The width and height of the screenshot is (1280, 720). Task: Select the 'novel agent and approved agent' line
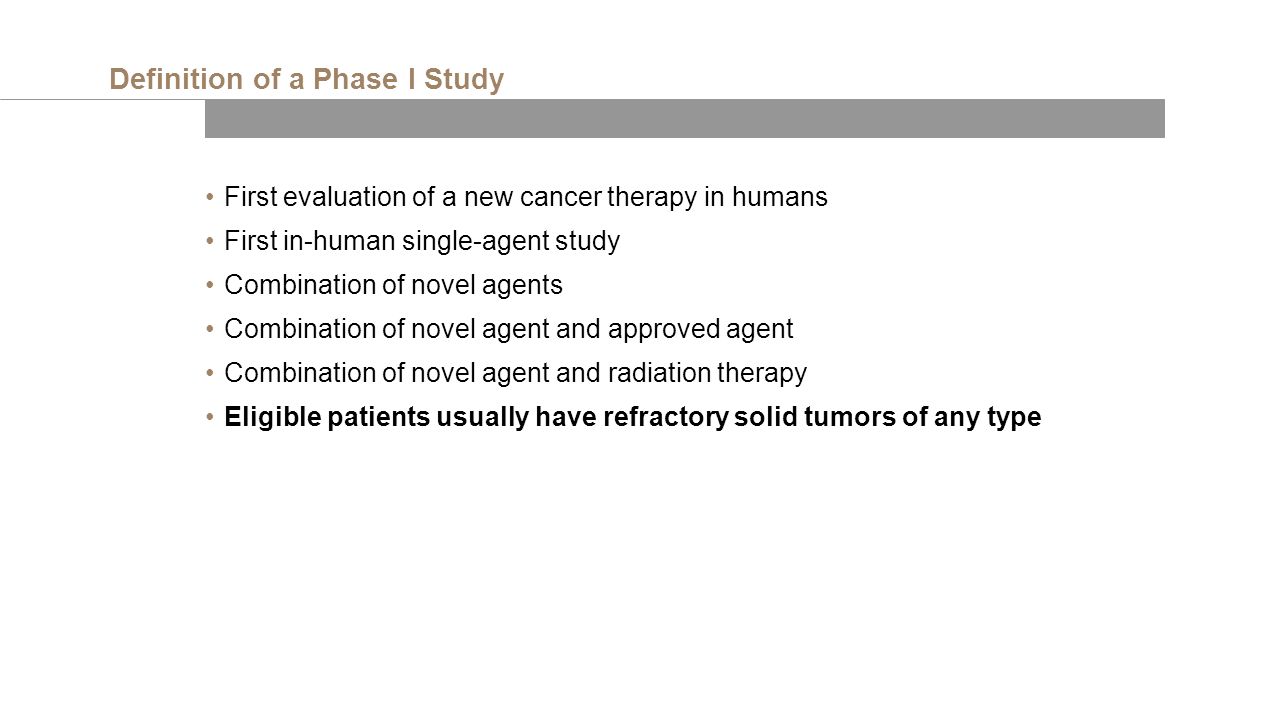click(509, 330)
